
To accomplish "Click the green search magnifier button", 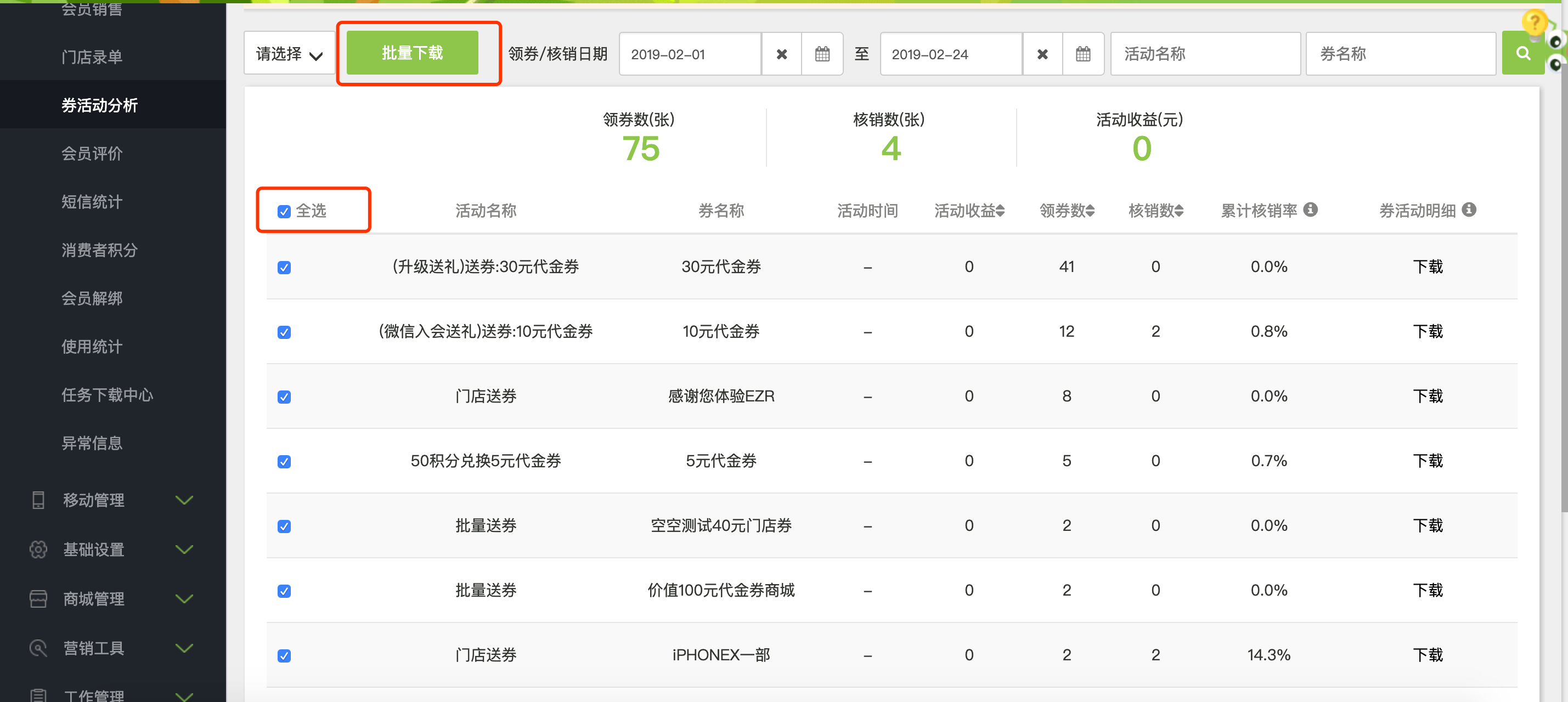I will click(x=1522, y=54).
